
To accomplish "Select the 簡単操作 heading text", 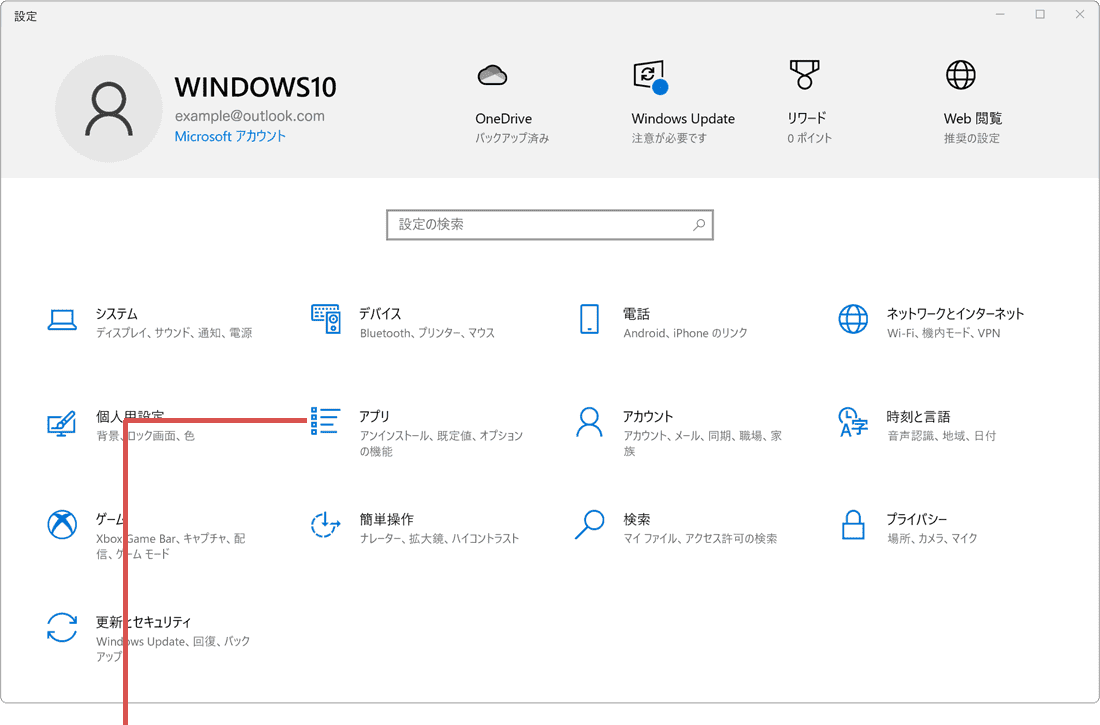I will tap(387, 519).
